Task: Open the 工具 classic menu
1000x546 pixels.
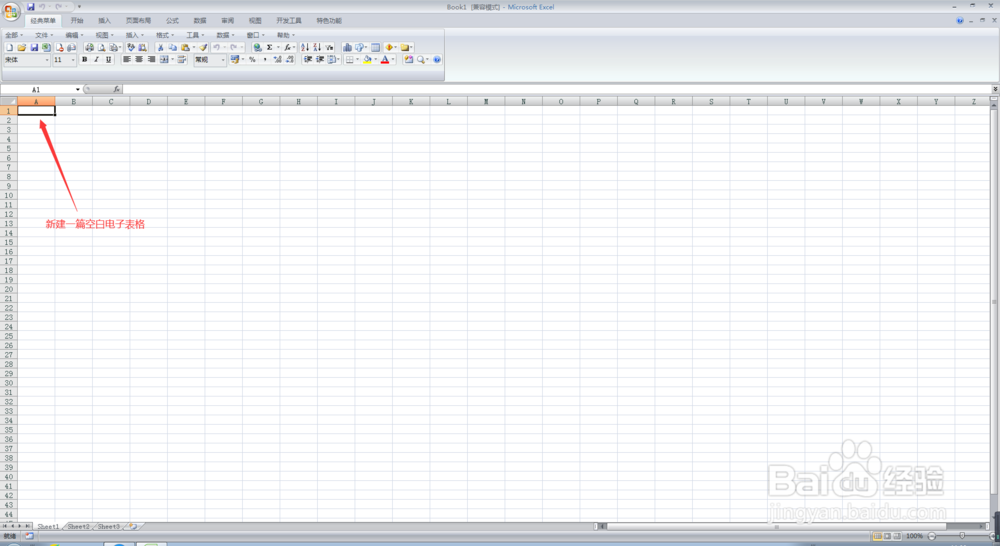Action: coord(195,35)
